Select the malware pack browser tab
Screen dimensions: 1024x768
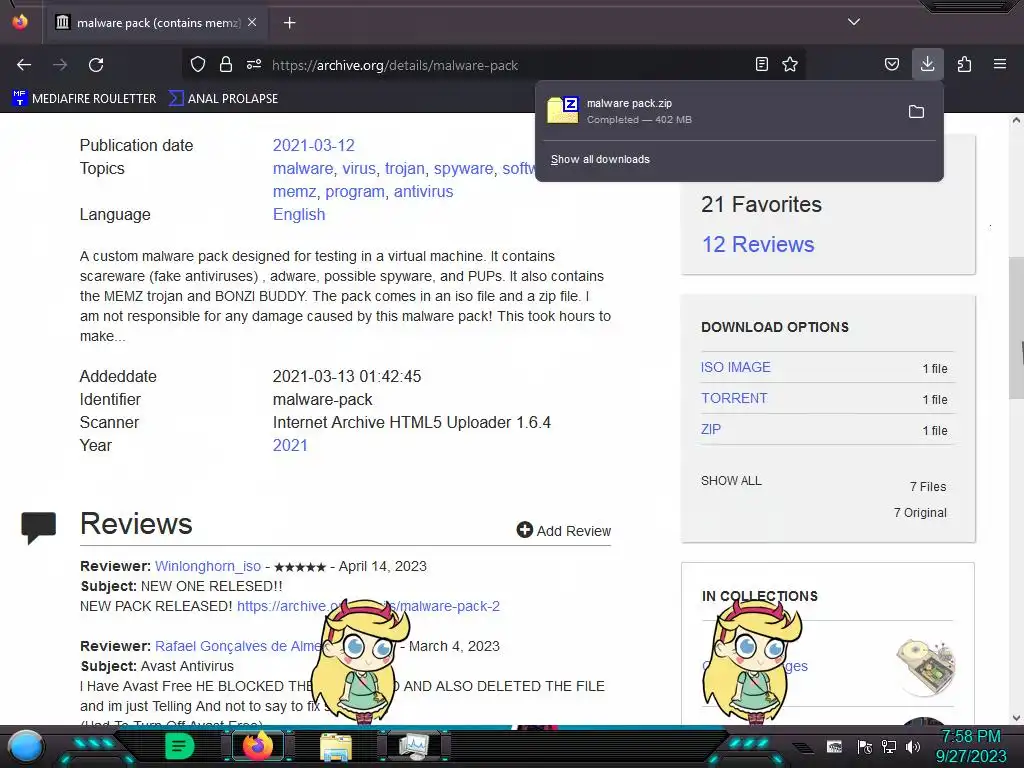coord(155,23)
